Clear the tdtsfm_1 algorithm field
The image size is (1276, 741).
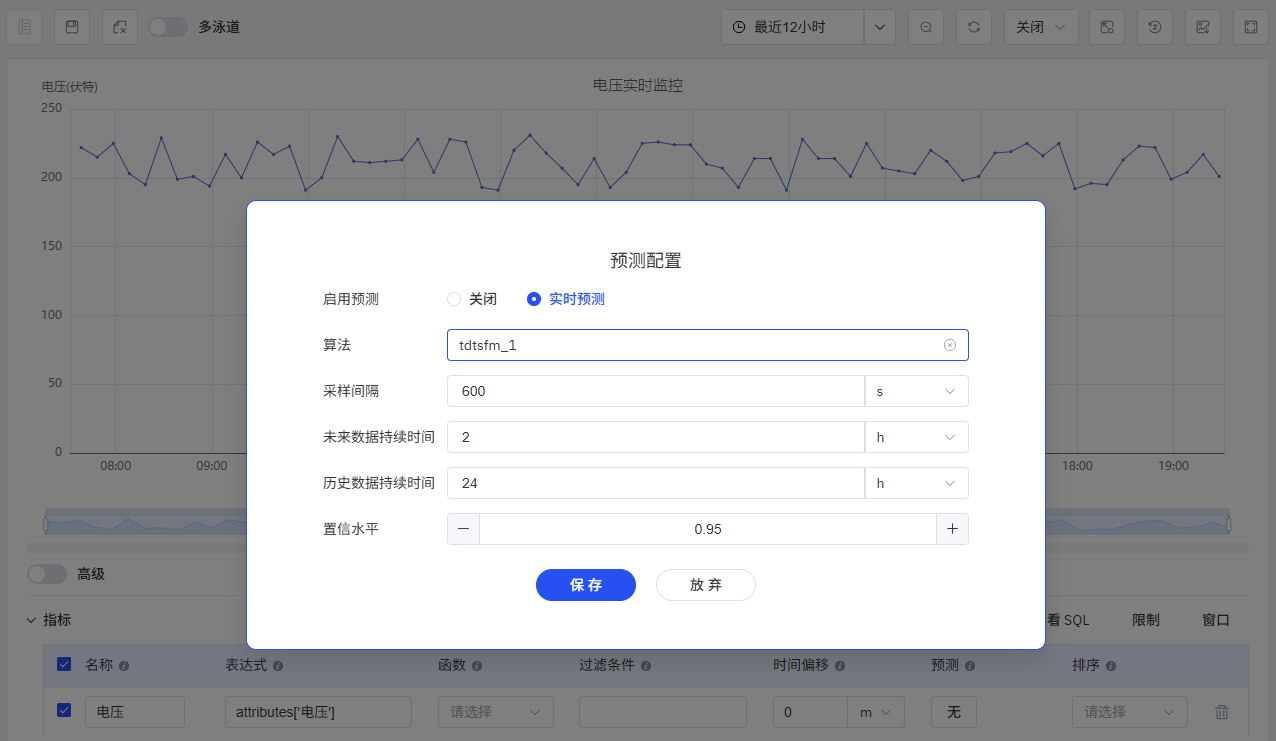(x=949, y=344)
